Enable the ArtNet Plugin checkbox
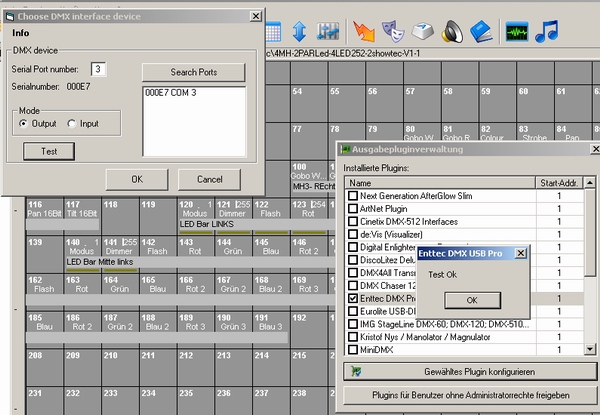Viewport: 600px width, 415px height. click(352, 209)
